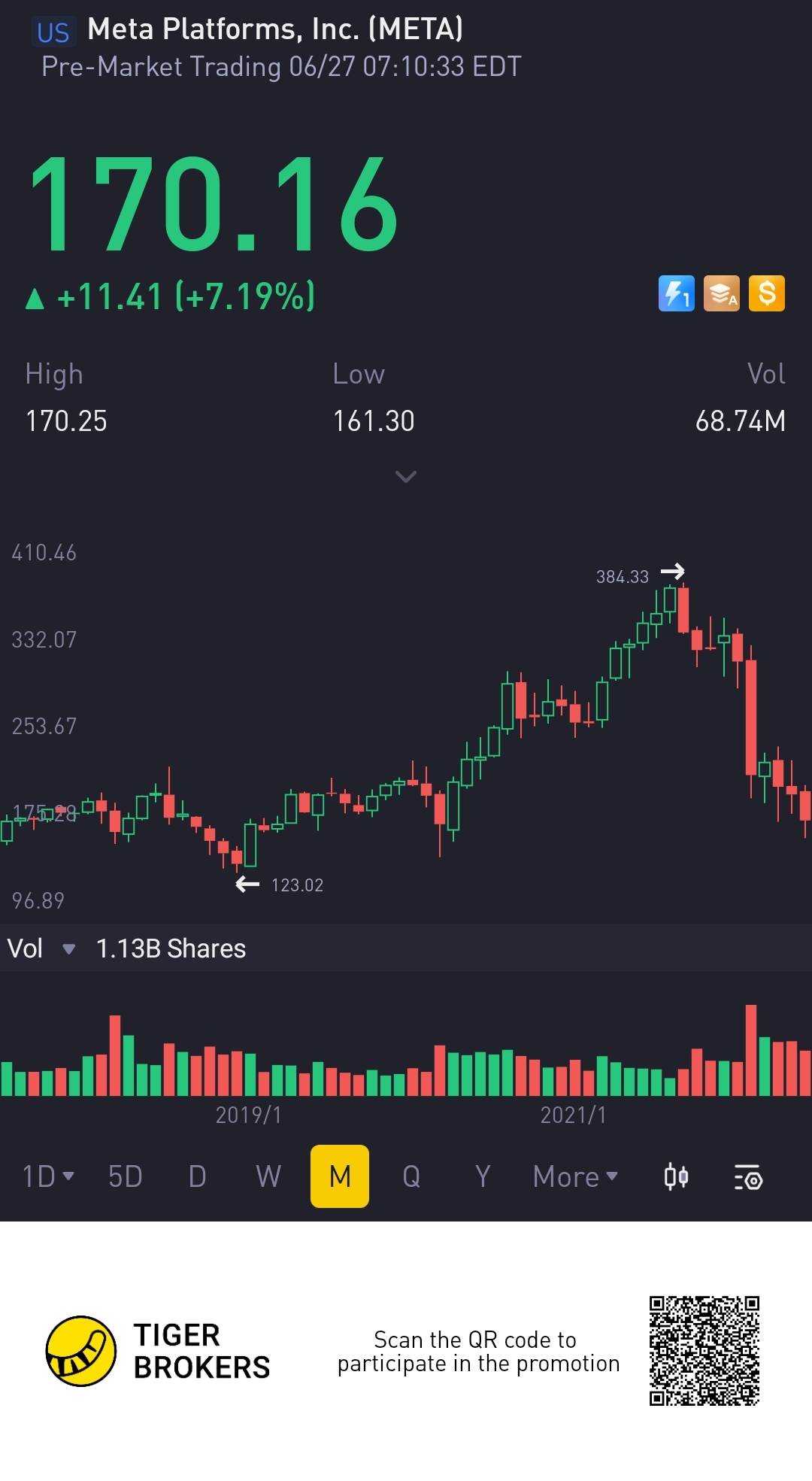Open chart indicator settings icon
812x1481 pixels.
coord(748,1177)
